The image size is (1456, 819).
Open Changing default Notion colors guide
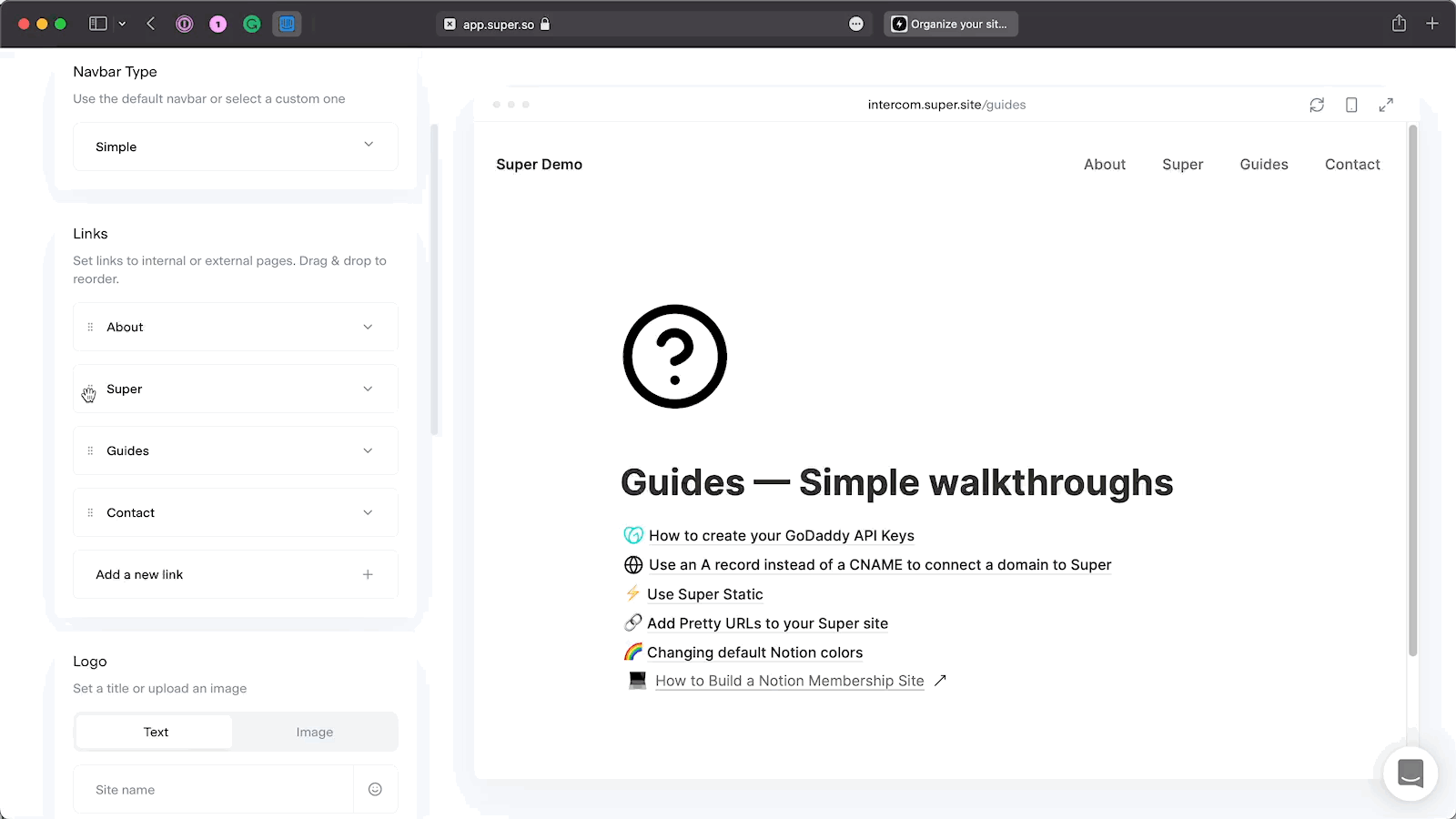click(754, 652)
